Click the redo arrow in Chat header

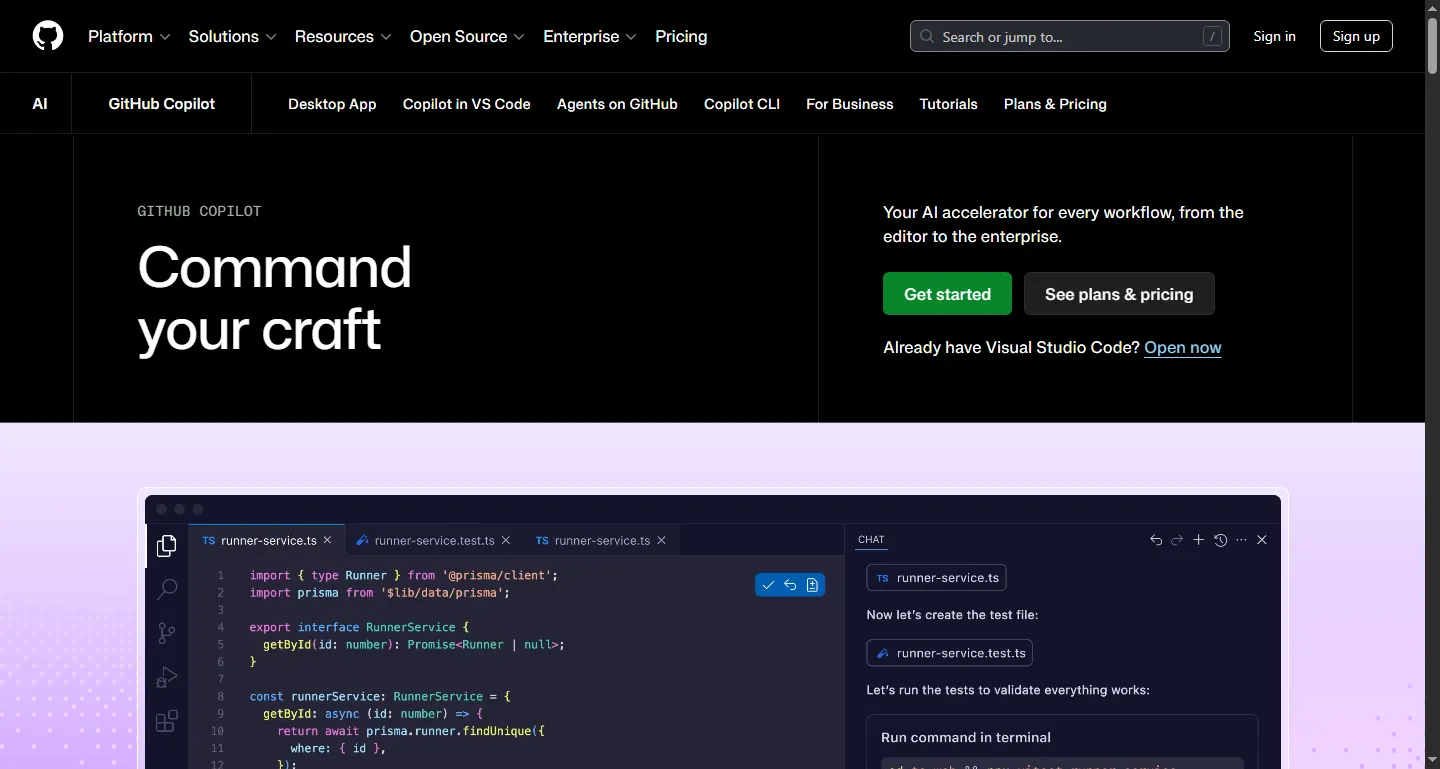pyautogui.click(x=1177, y=540)
